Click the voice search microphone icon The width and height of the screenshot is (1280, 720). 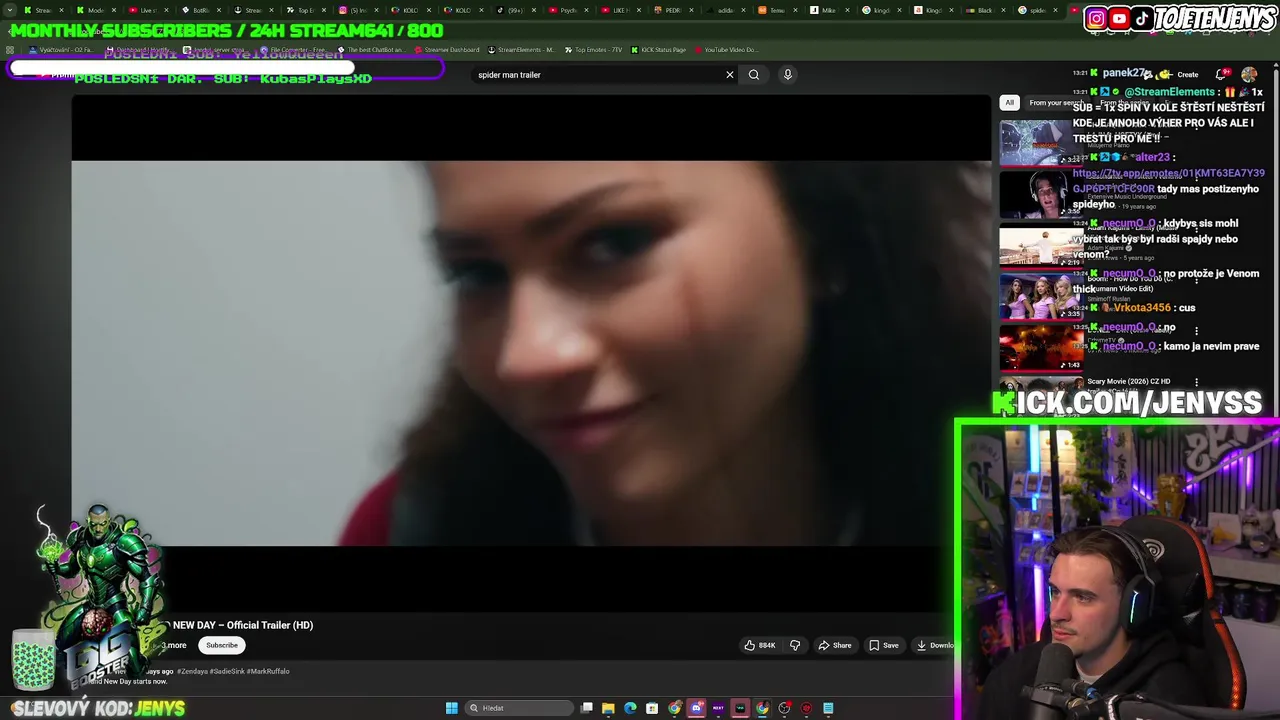point(788,75)
